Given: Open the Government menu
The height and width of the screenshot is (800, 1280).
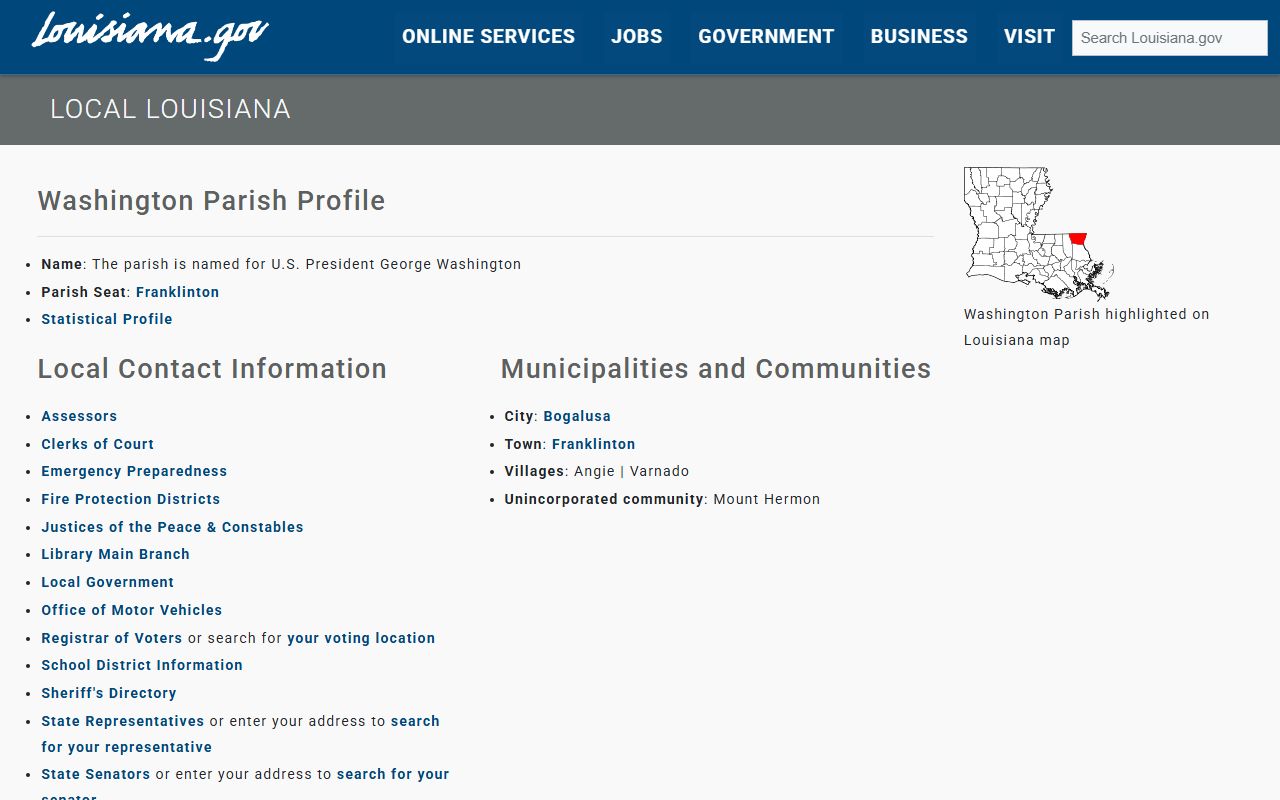Looking at the screenshot, I should pos(766,37).
